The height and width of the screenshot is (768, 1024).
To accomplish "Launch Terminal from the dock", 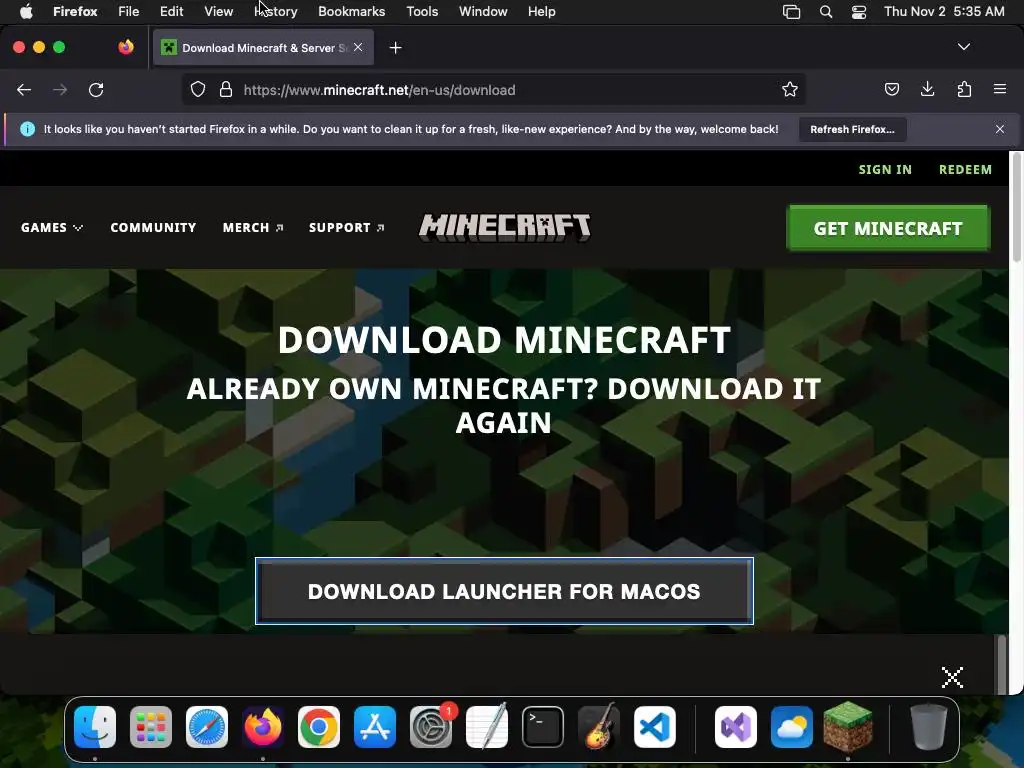I will tap(543, 727).
